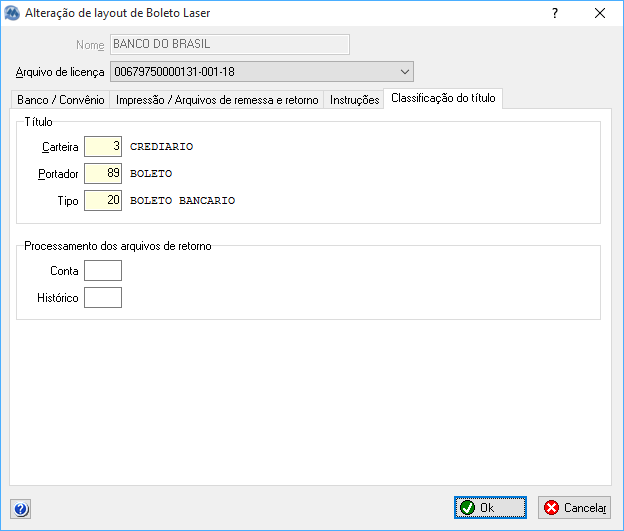Screen dimensions: 624x531
Task: Click the BOLETO text beside Portador
Action: click(151, 174)
